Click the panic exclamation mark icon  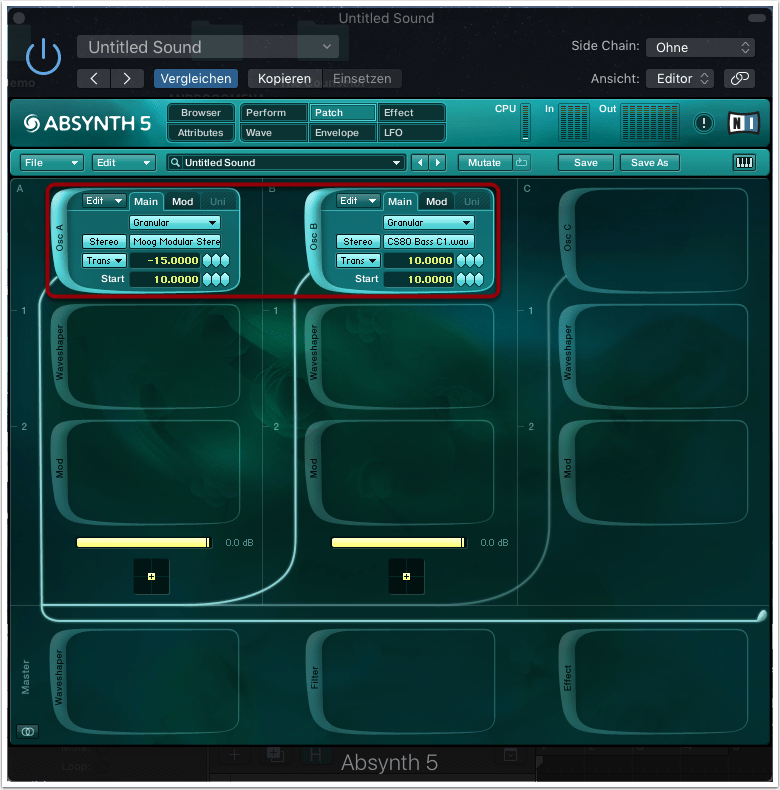tap(704, 123)
